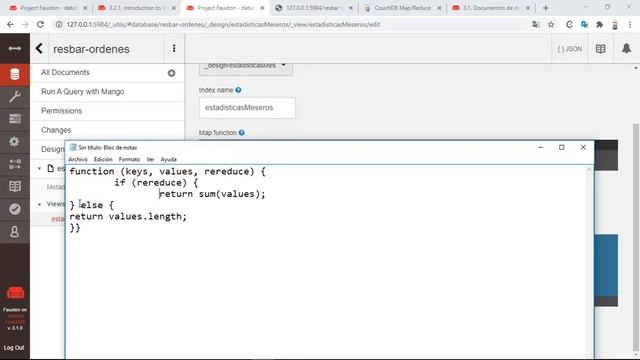Switch to 127.0.0.1:5984/resbar browser tab
Viewport: 640px width, 360px height.
pyautogui.click(x=314, y=8)
